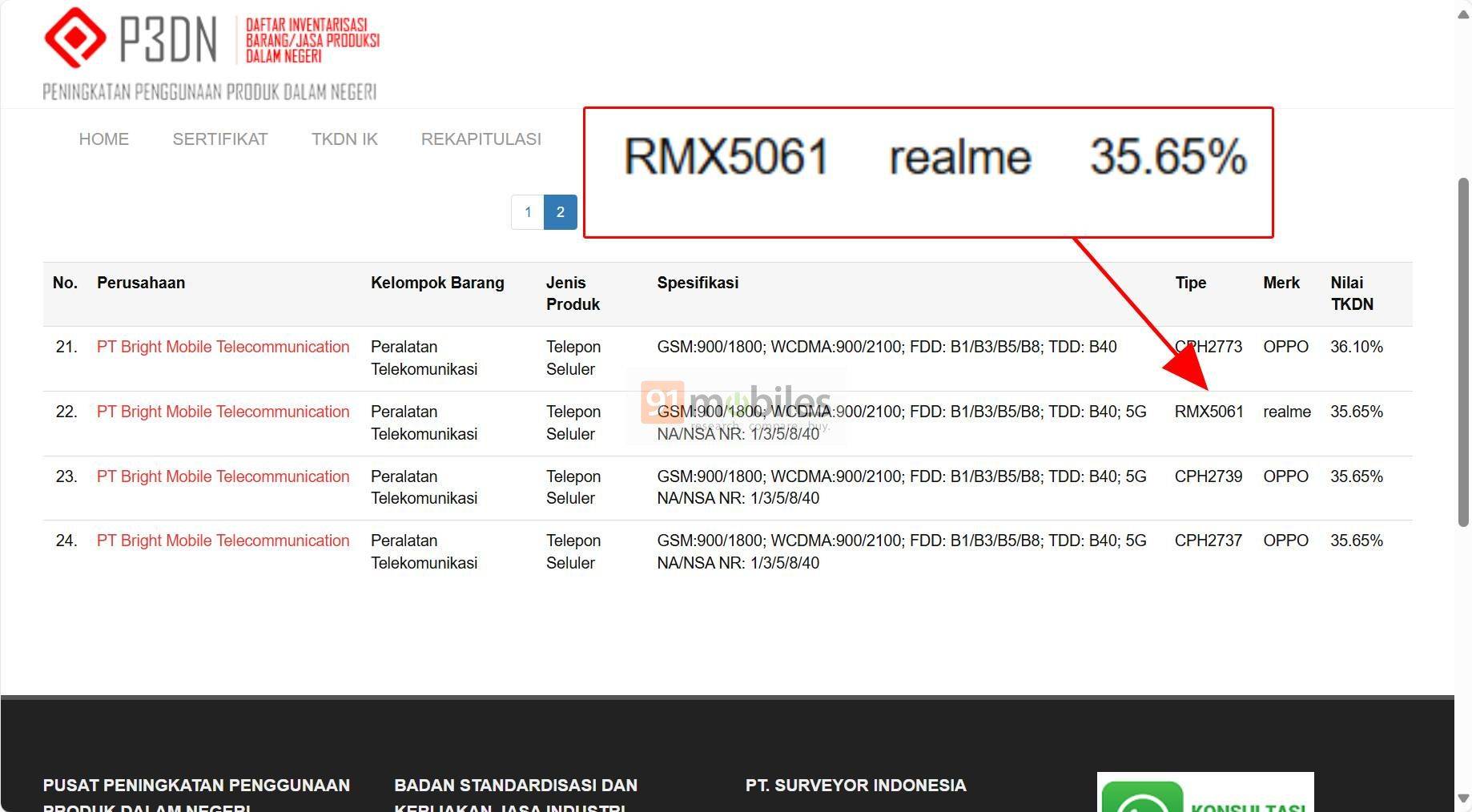Click 35.65% value in row 23

tap(1357, 476)
